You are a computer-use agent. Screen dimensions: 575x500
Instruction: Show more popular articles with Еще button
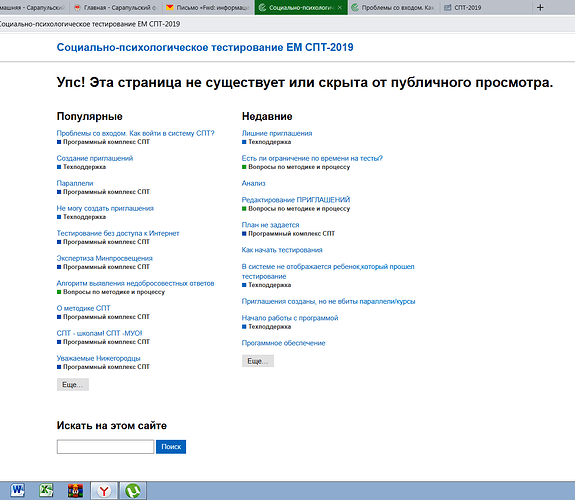coord(73,384)
